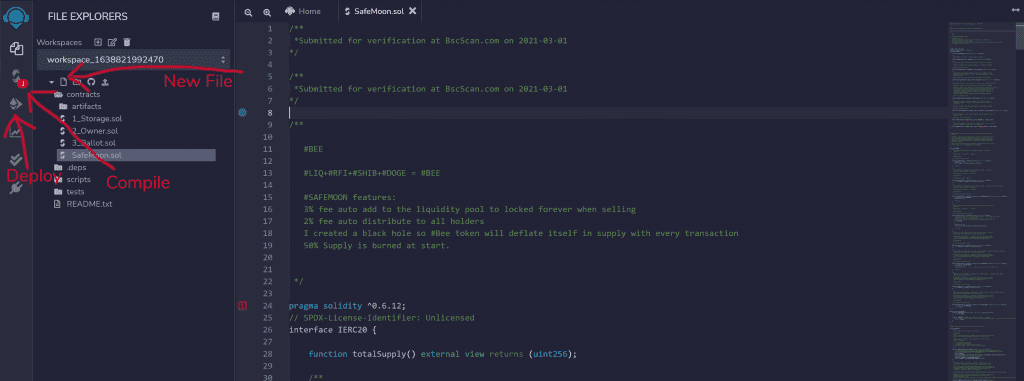The width and height of the screenshot is (1024, 381).
Task: Upload a local file to workspace
Action: (x=104, y=82)
